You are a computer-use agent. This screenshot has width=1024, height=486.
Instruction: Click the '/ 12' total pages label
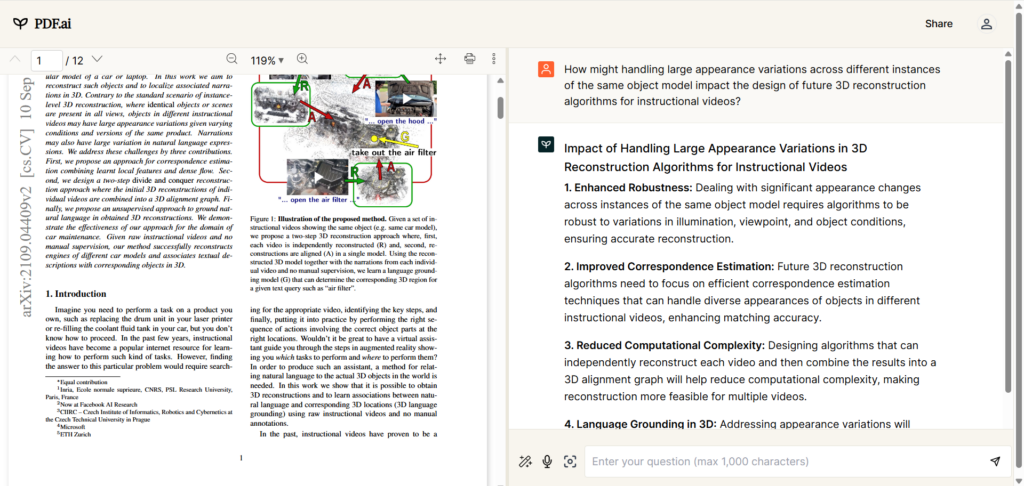pos(74,61)
